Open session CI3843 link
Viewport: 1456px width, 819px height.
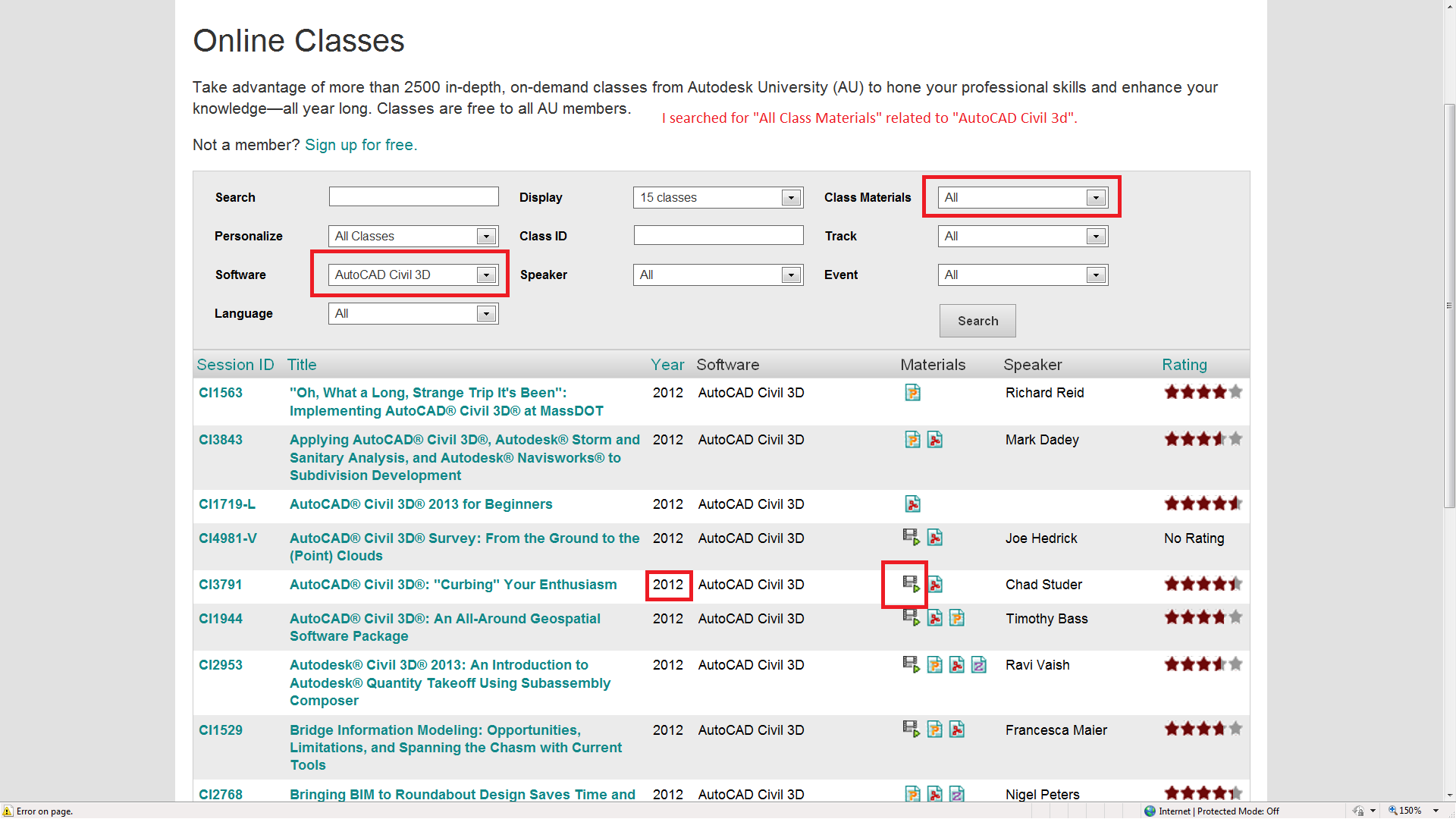(x=221, y=440)
